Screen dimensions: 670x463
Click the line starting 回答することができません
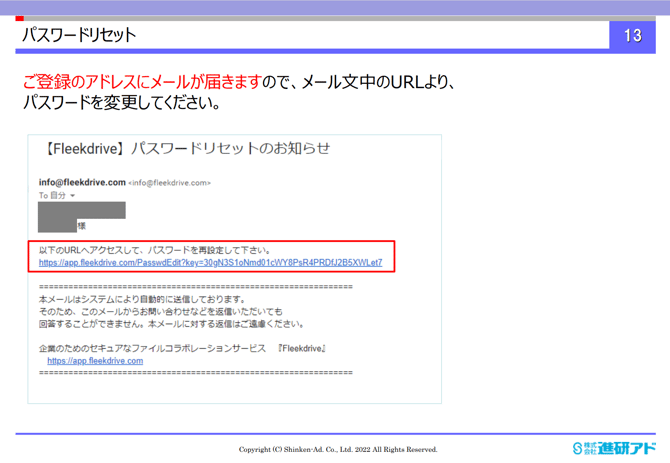click(x=172, y=324)
